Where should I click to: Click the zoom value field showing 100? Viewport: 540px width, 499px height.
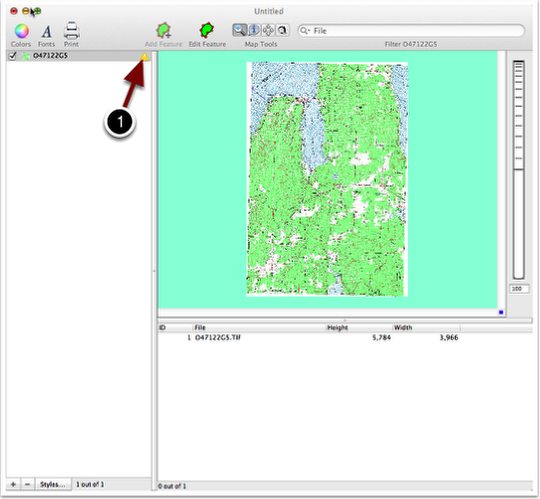[519, 289]
